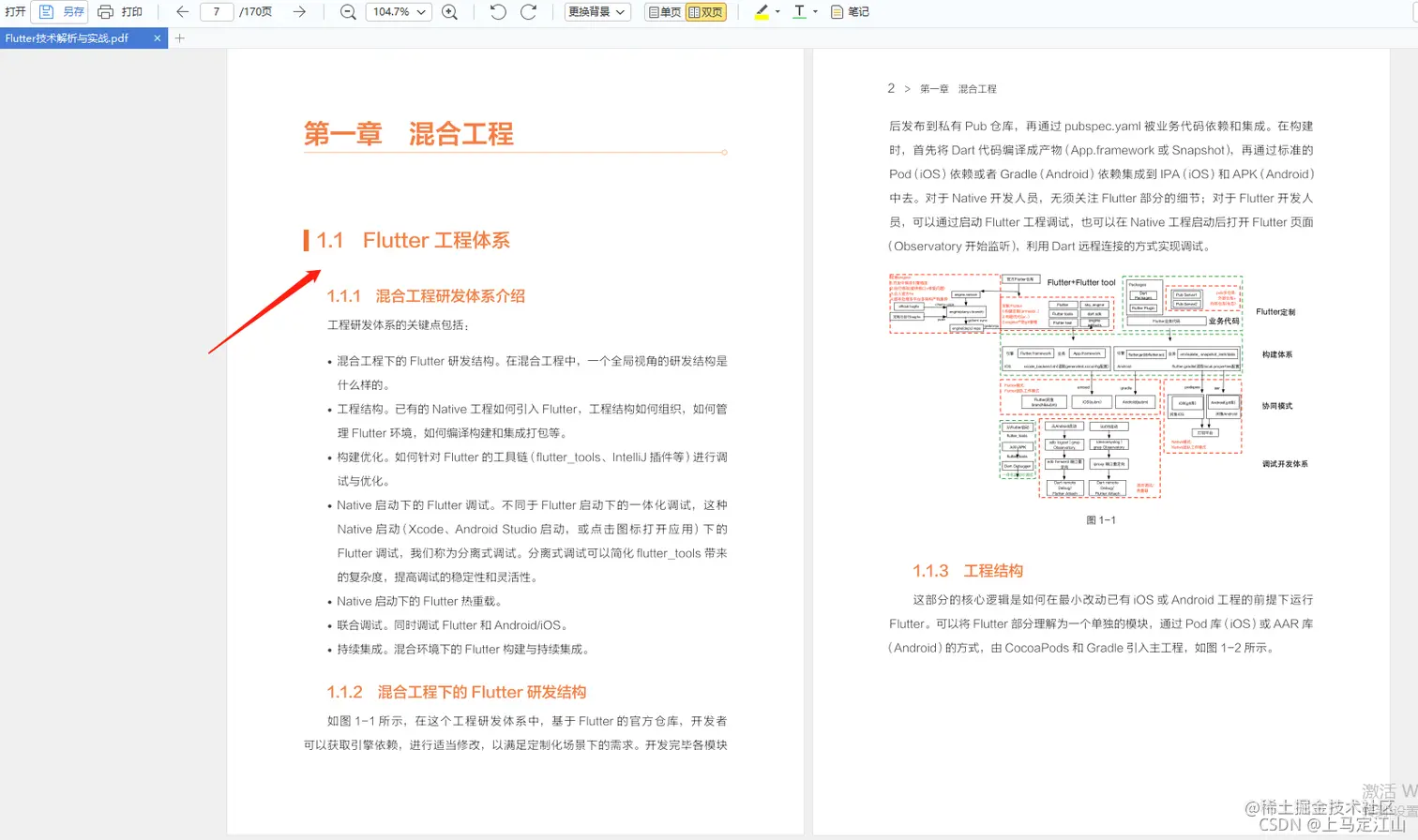1418x840 pixels.
Task: Select the yellow highlighter tool
Action: pyautogui.click(x=762, y=12)
